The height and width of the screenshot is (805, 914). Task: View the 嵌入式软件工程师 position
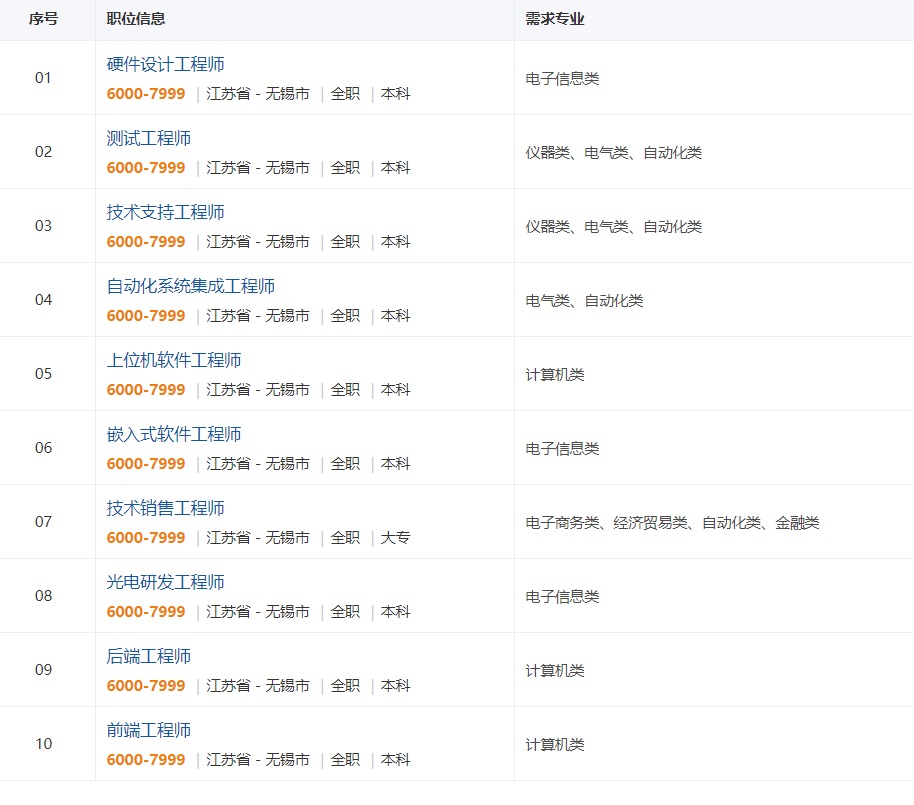174,435
